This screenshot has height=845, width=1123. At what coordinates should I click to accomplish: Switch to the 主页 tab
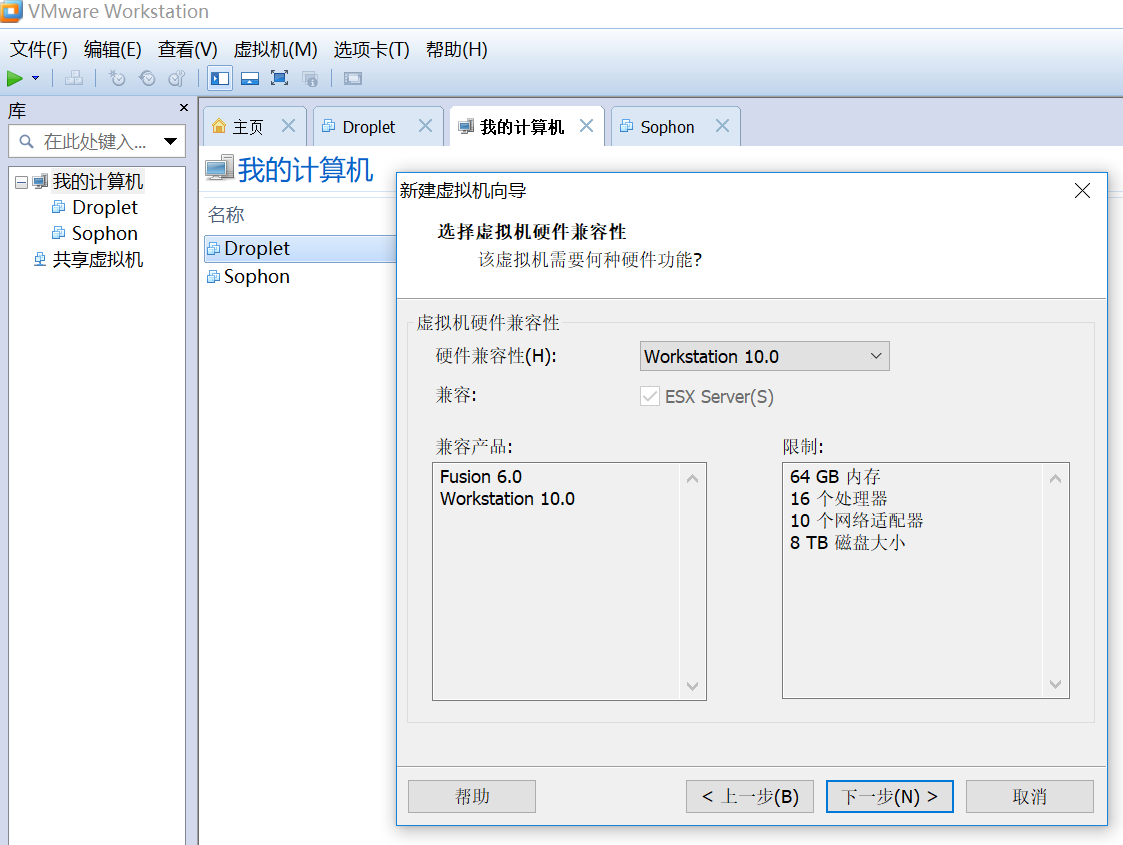pyautogui.click(x=247, y=127)
